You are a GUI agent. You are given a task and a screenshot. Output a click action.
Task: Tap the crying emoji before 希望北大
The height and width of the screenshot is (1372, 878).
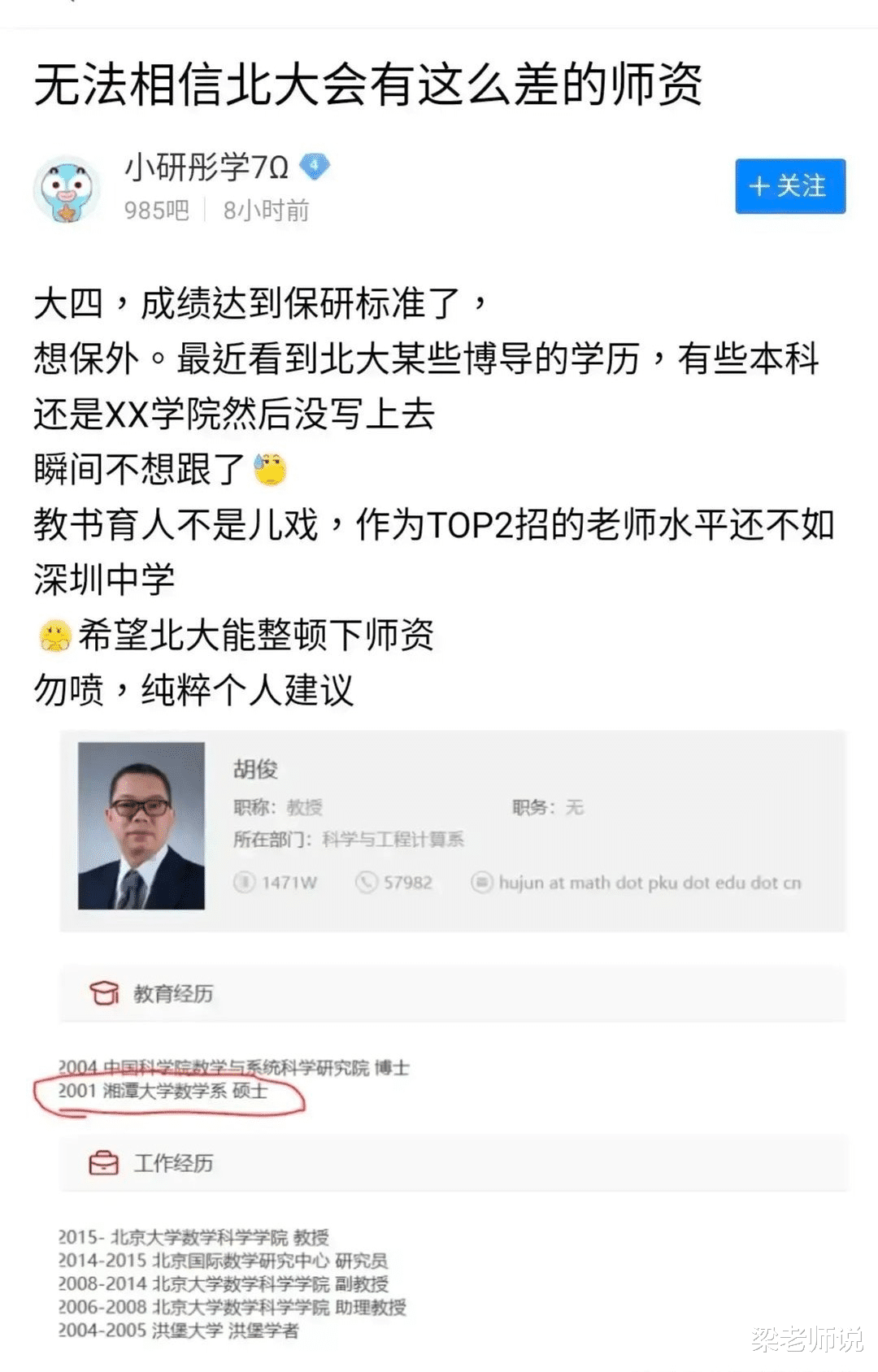coord(55,636)
